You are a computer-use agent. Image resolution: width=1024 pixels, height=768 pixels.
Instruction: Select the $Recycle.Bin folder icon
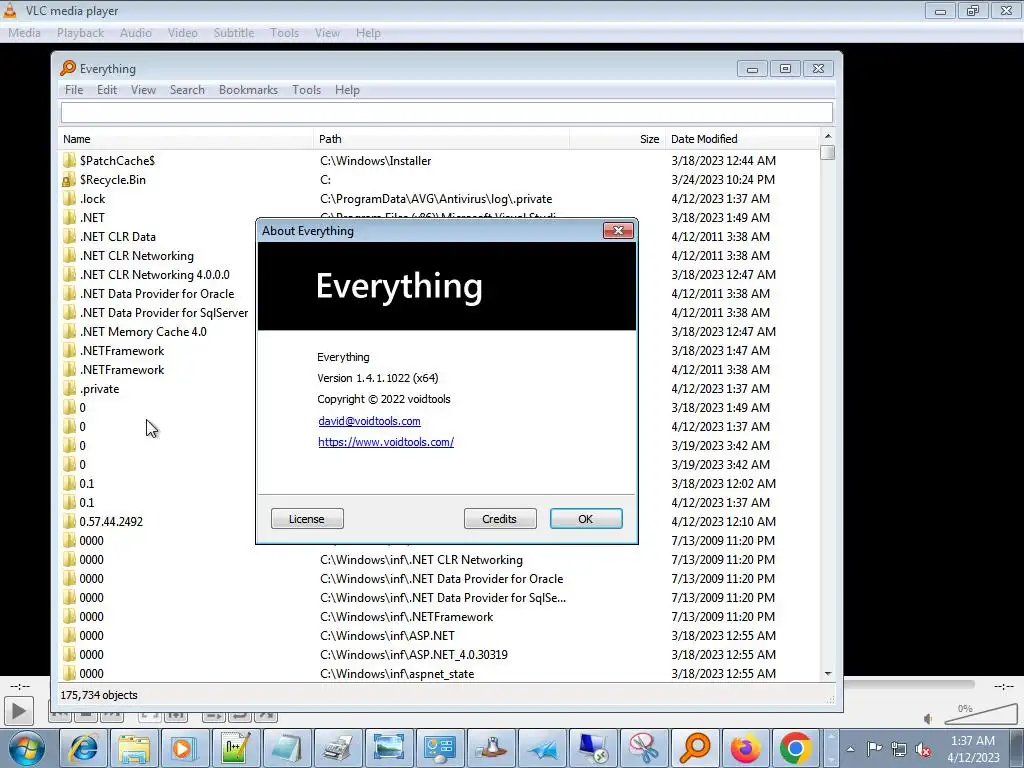tap(69, 180)
